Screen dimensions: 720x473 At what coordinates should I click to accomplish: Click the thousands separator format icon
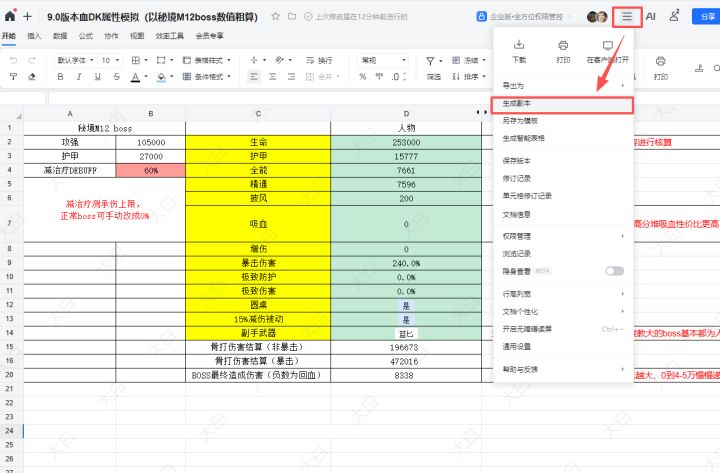tap(379, 77)
